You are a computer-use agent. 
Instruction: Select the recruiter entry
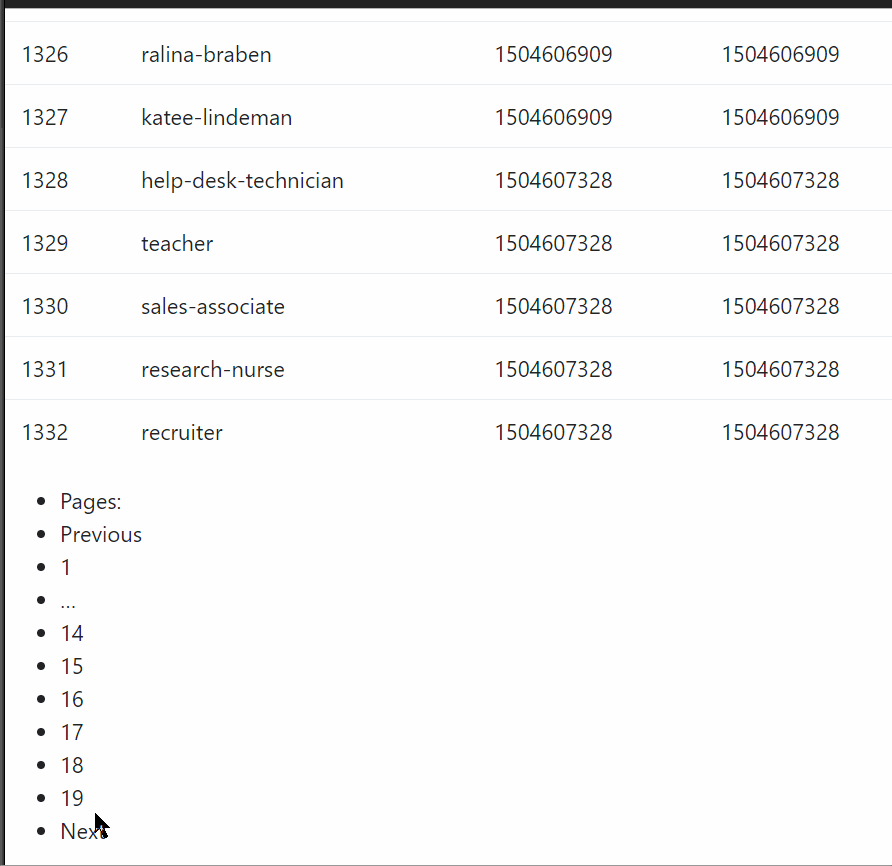tap(182, 433)
